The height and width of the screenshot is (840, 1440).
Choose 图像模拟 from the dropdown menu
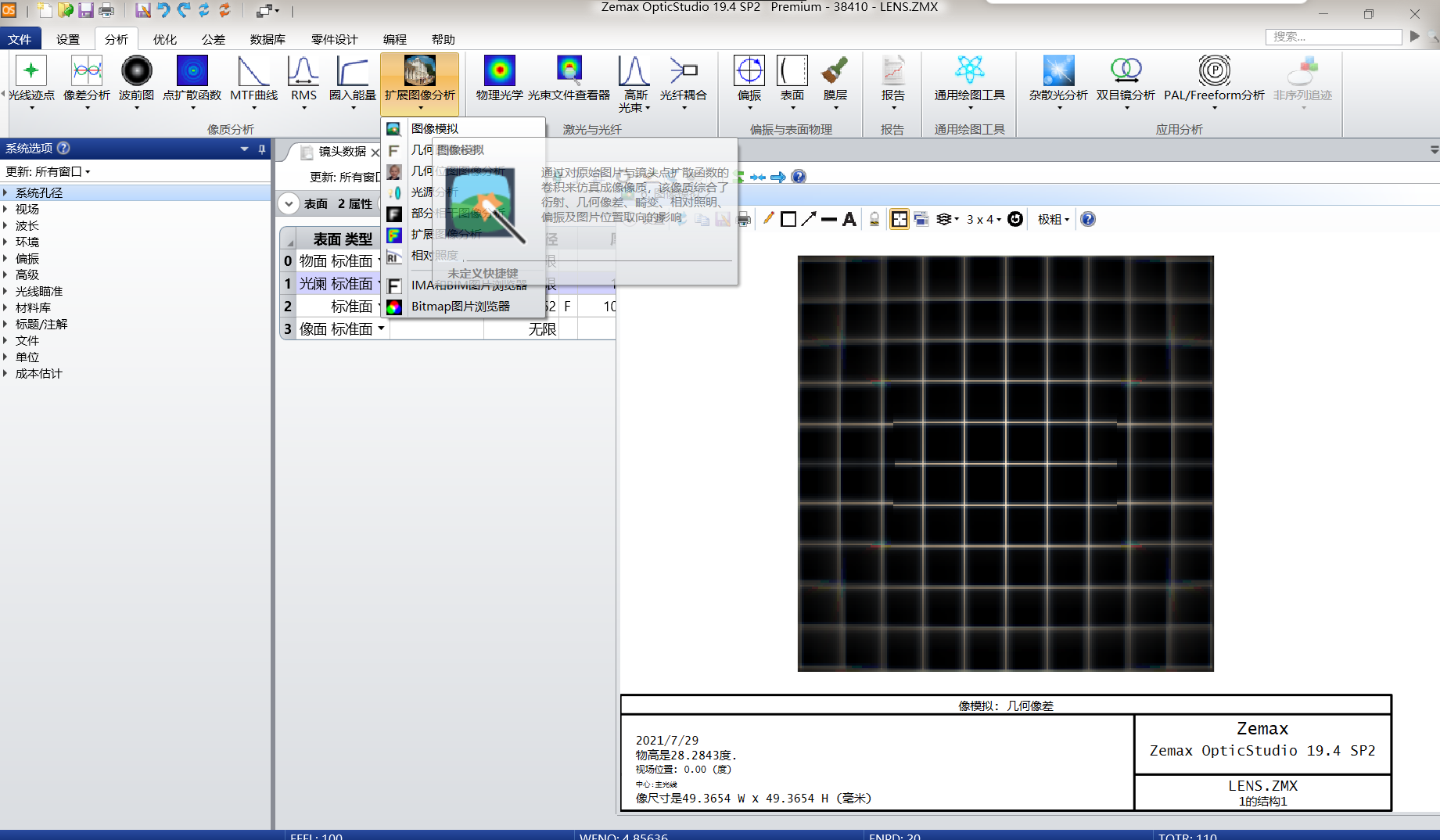tap(463, 128)
